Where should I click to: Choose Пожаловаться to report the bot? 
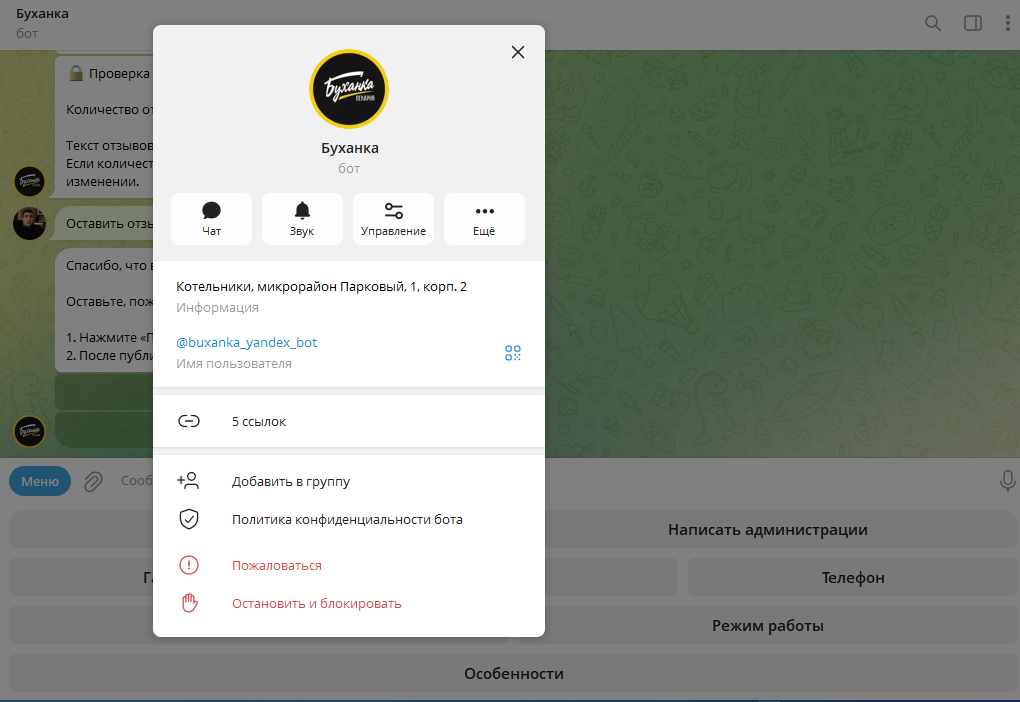pos(349,565)
